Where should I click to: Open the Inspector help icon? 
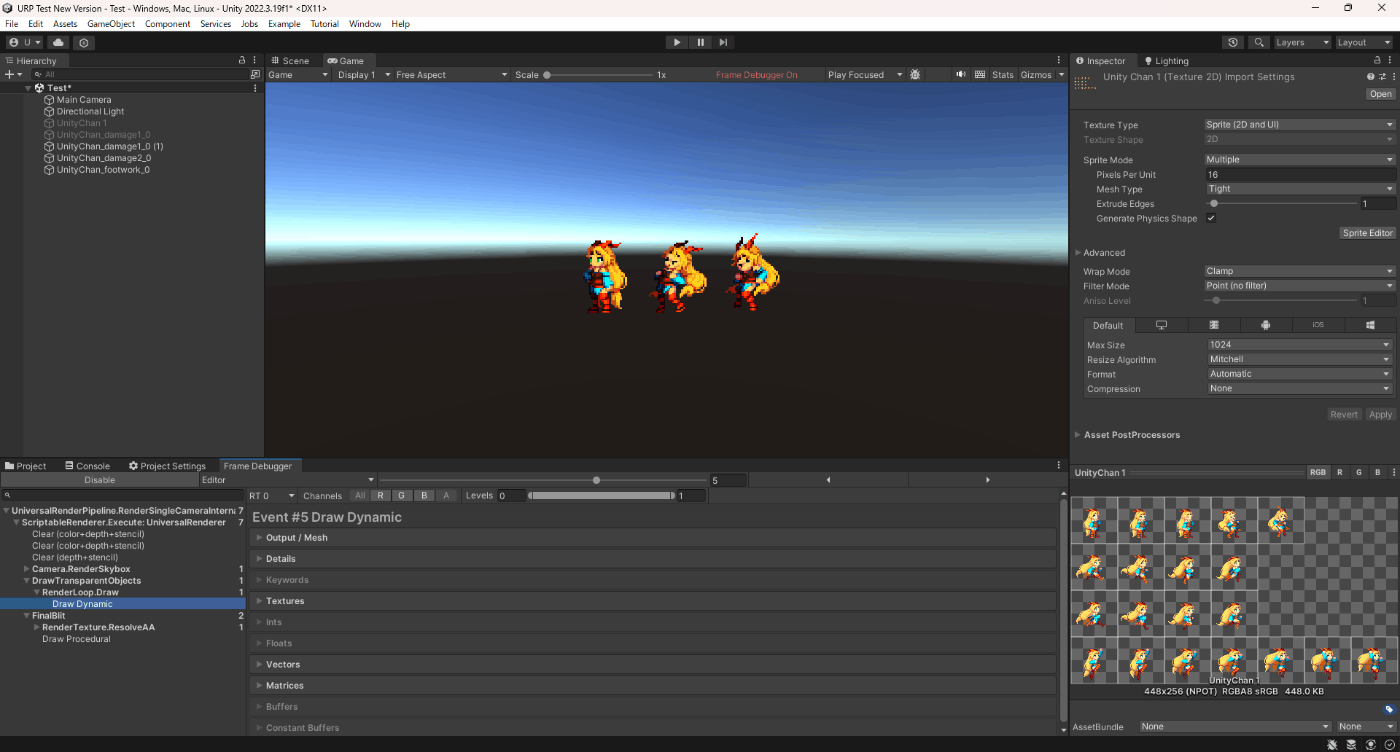point(1370,77)
